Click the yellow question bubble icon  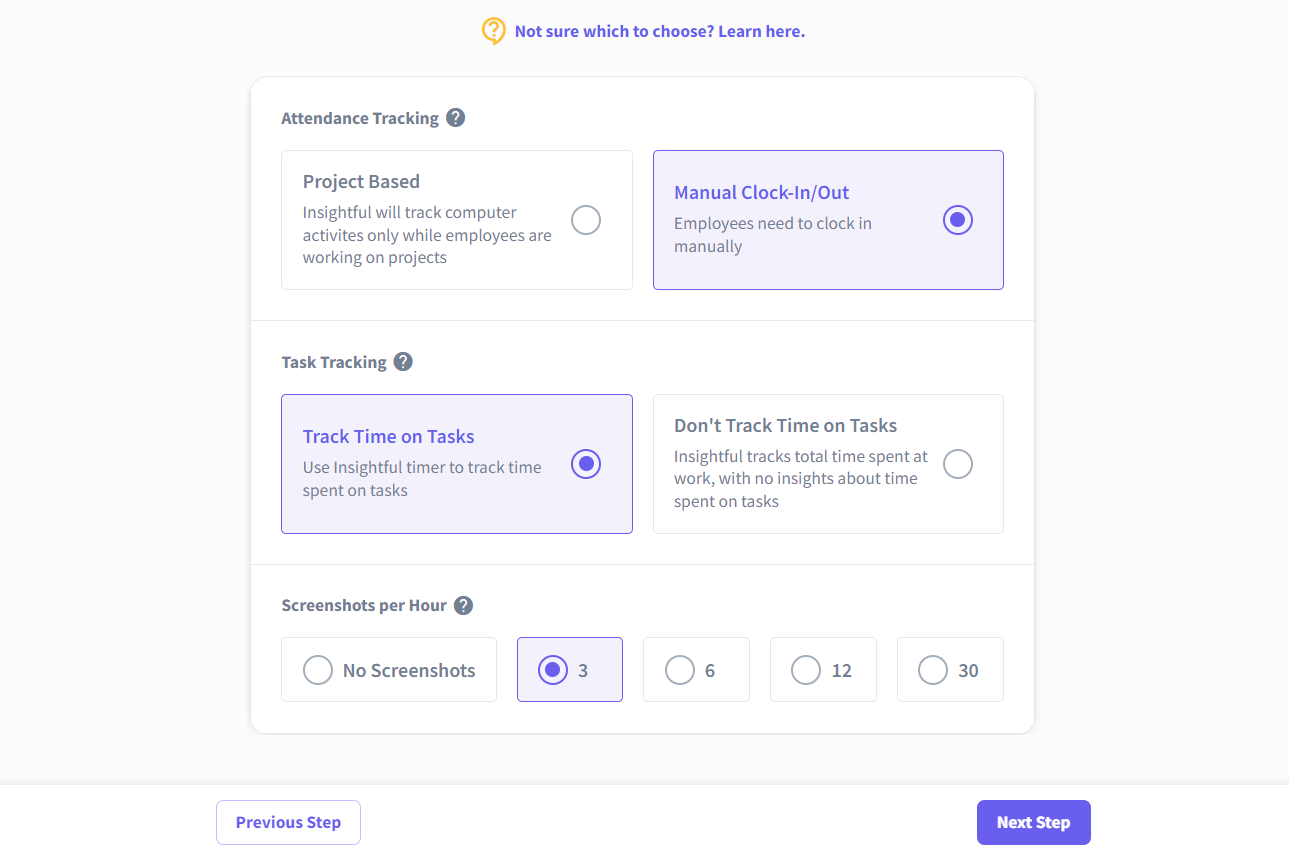tap(493, 31)
